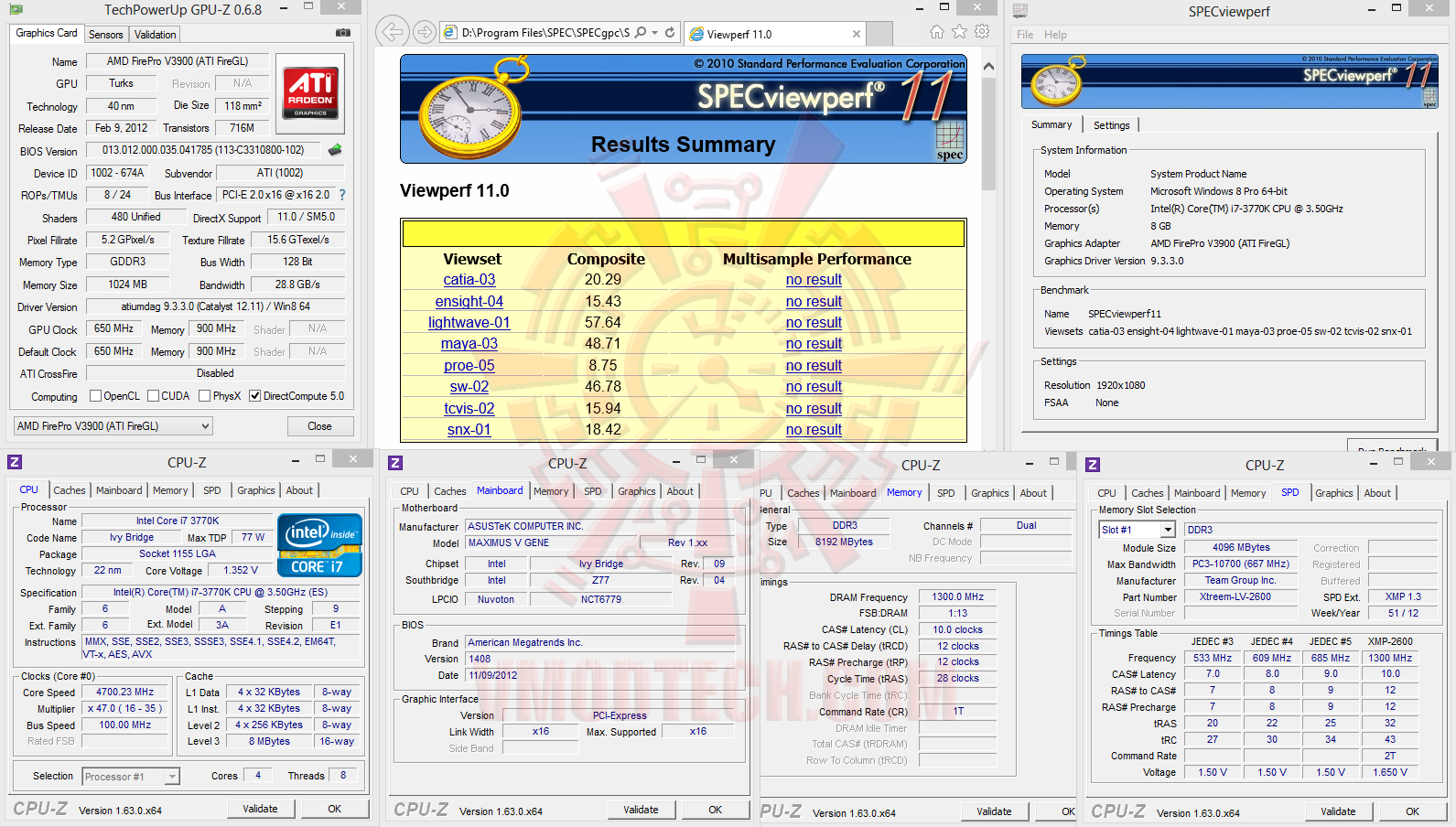
Task: Check the PhysX checkbox
Action: point(204,396)
